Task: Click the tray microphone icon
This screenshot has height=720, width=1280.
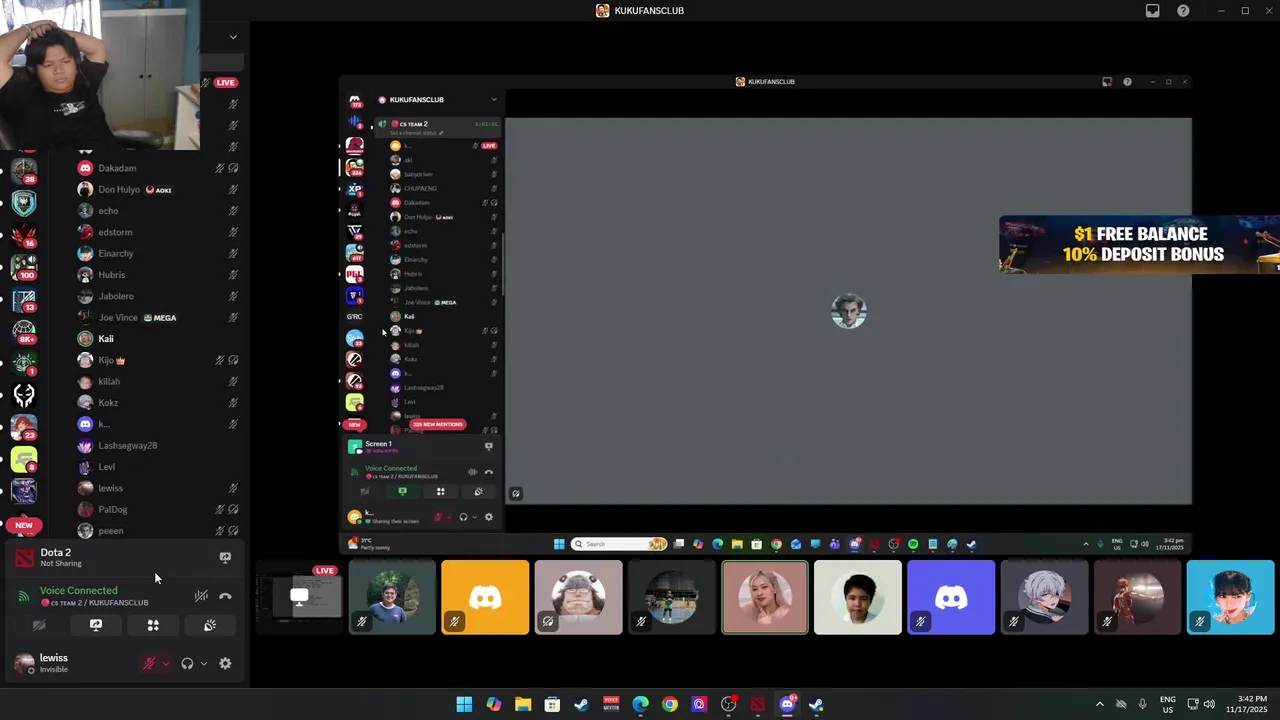Action: [1142, 704]
